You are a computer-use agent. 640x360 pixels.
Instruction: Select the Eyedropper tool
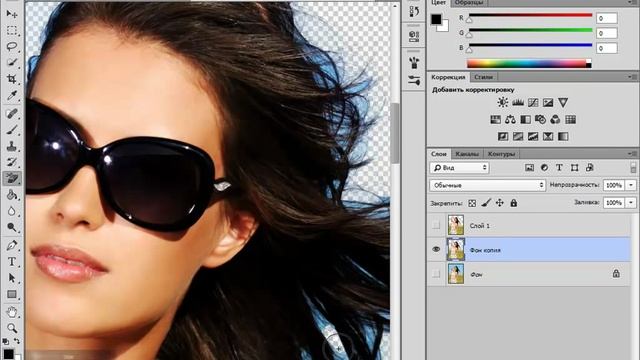11,95
